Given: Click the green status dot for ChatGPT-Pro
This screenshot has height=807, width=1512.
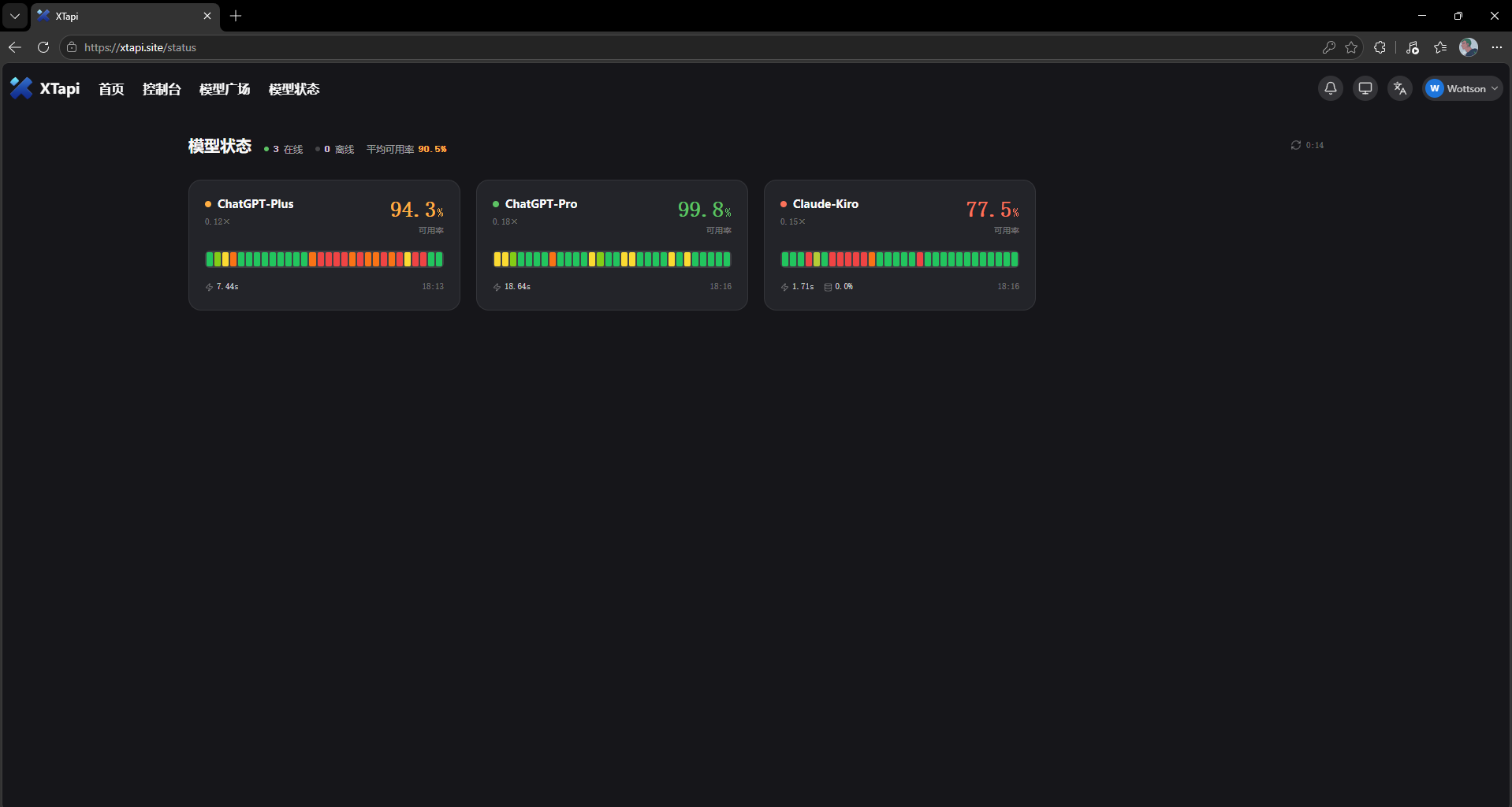Looking at the screenshot, I should pos(496,204).
